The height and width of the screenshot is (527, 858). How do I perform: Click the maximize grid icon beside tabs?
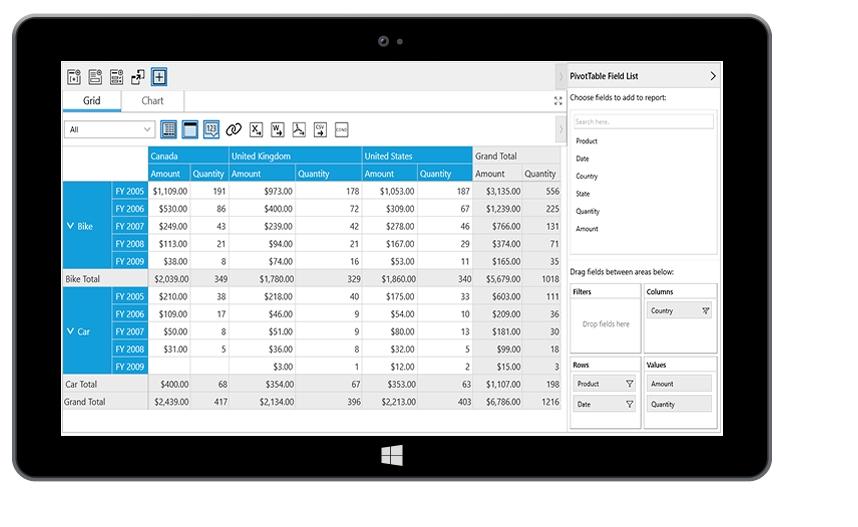click(x=558, y=101)
